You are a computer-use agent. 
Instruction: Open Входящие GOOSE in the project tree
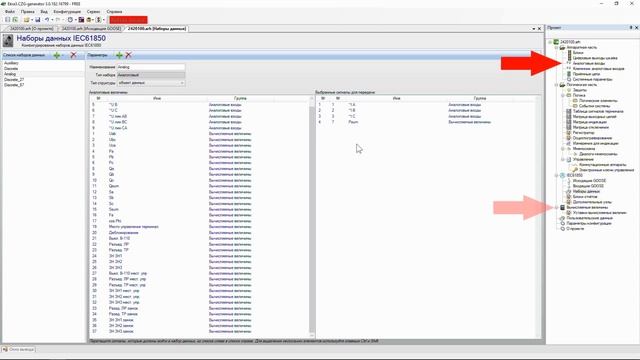pos(588,186)
